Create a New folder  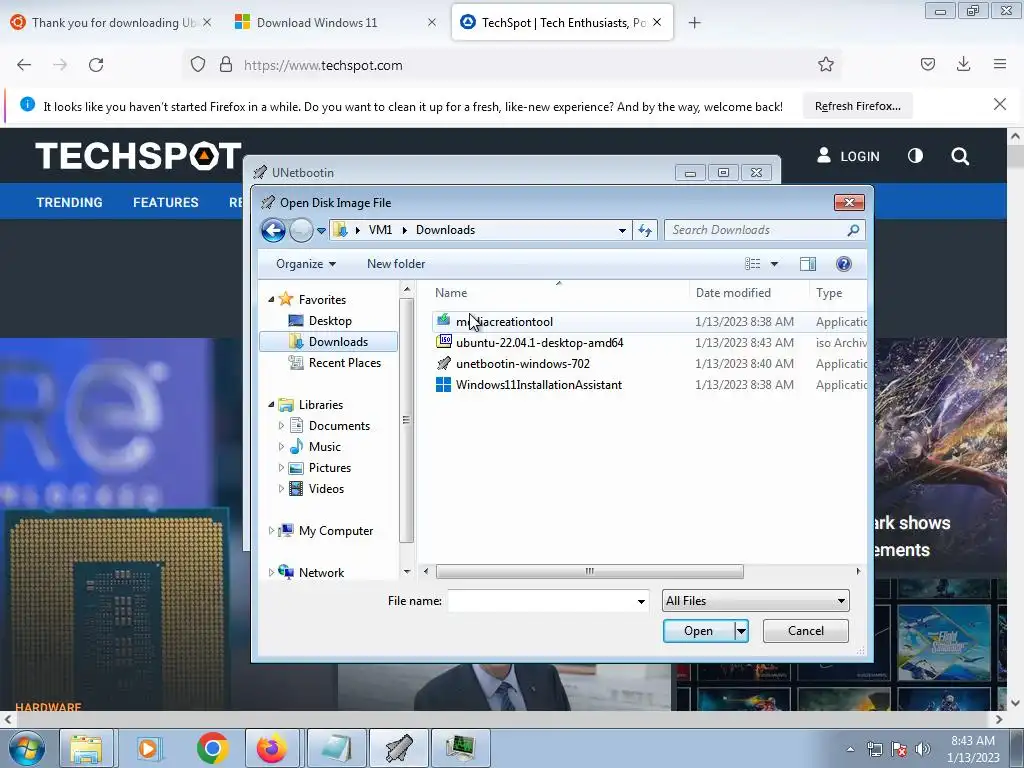click(396, 264)
